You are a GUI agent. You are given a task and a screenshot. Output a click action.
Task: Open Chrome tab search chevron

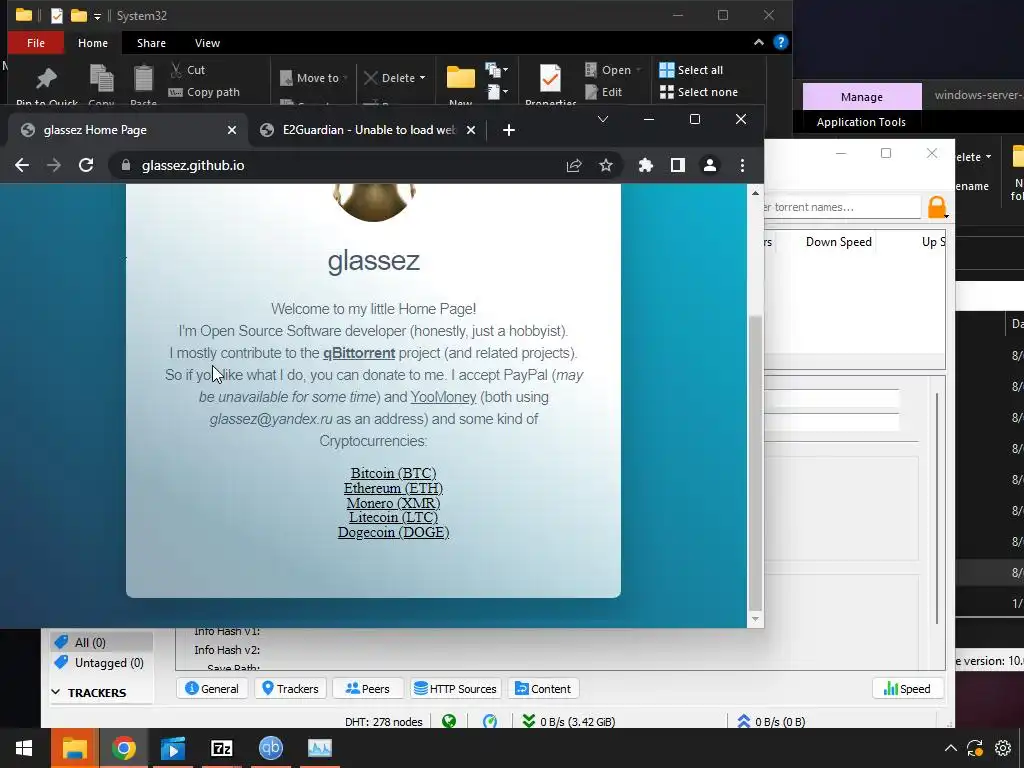coord(603,119)
